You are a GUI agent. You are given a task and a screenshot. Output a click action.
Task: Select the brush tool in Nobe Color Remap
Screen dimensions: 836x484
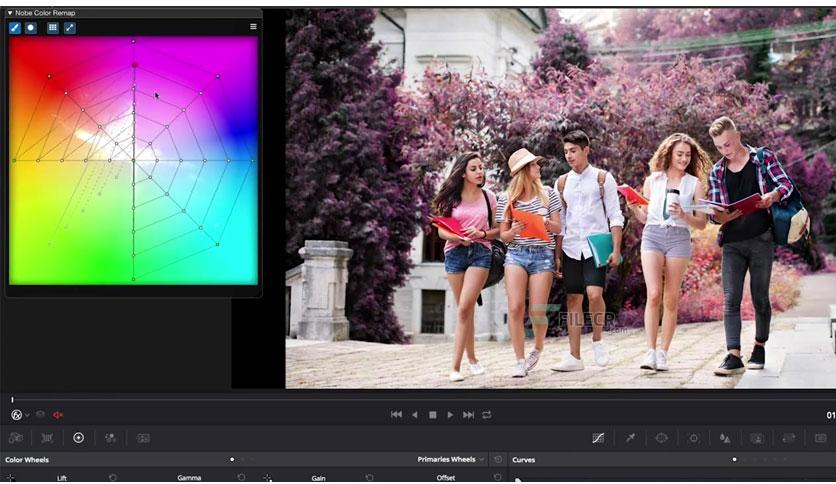click(x=15, y=28)
